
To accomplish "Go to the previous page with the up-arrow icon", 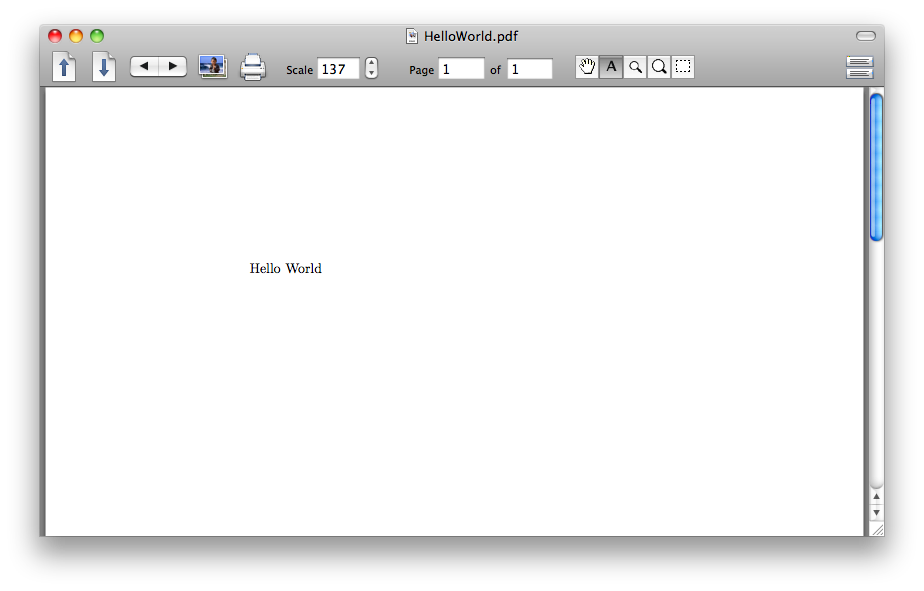I will pyautogui.click(x=64, y=67).
